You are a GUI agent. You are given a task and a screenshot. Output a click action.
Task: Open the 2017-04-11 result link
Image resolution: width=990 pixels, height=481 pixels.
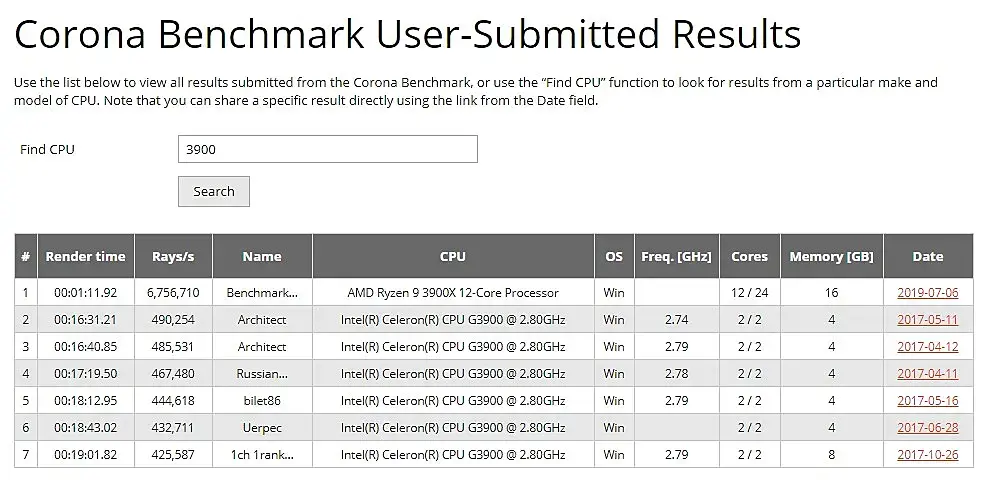tap(927, 374)
